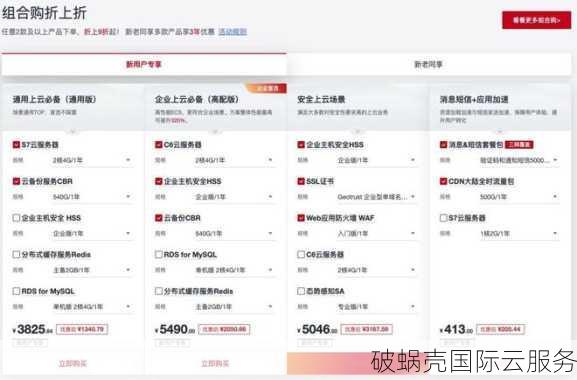The width and height of the screenshot is (577, 380).
Task: Open spec dropdown under 云备份CBR in 企业上云必备
Action: [x=234, y=233]
